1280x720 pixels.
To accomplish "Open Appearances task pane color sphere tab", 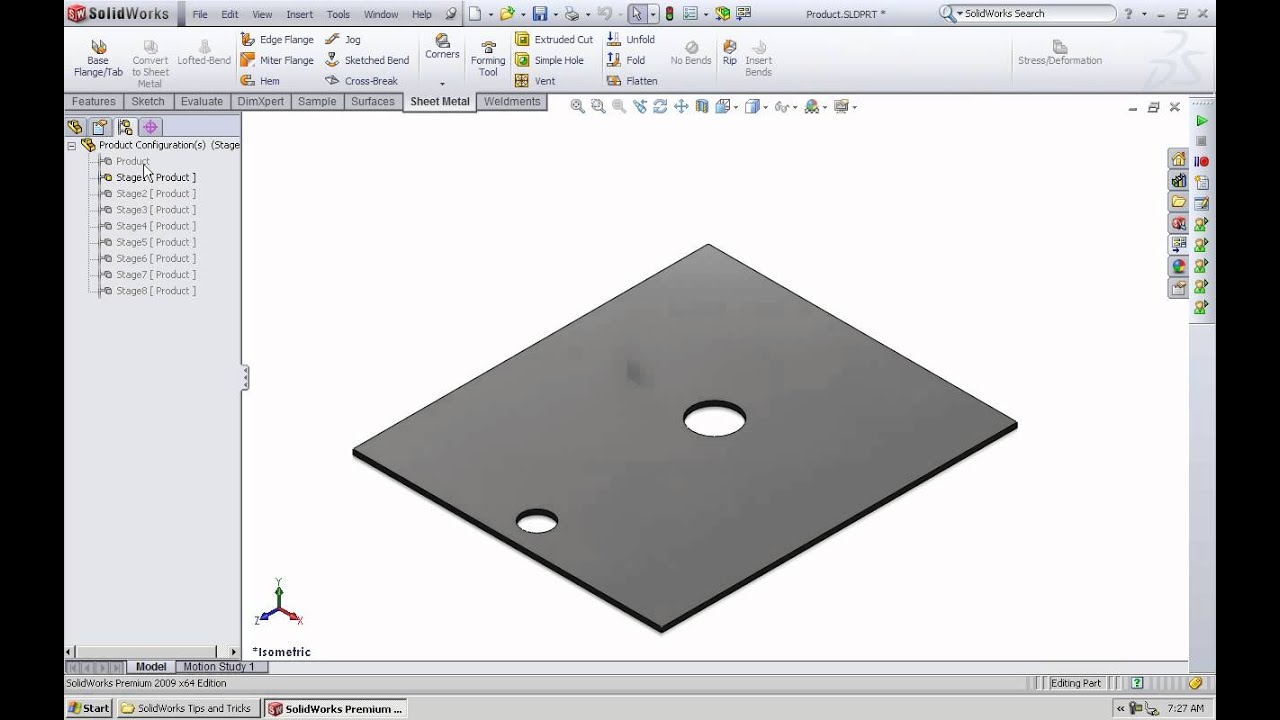I will coord(1178,266).
